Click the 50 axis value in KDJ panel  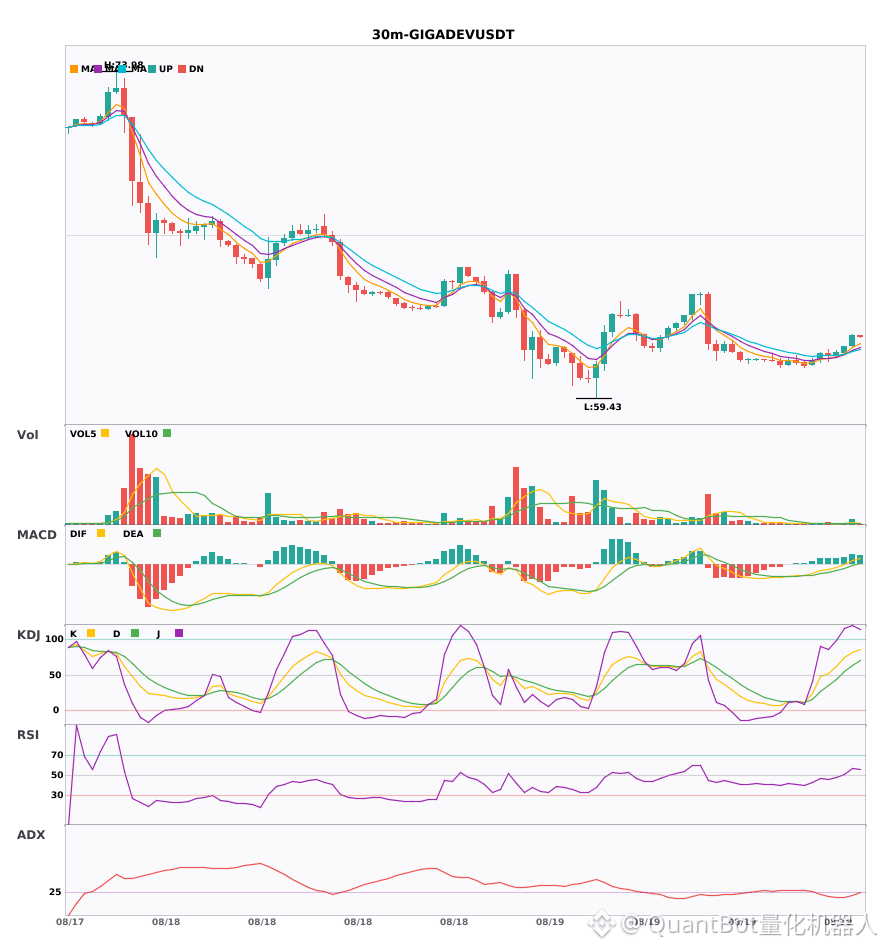coord(55,675)
